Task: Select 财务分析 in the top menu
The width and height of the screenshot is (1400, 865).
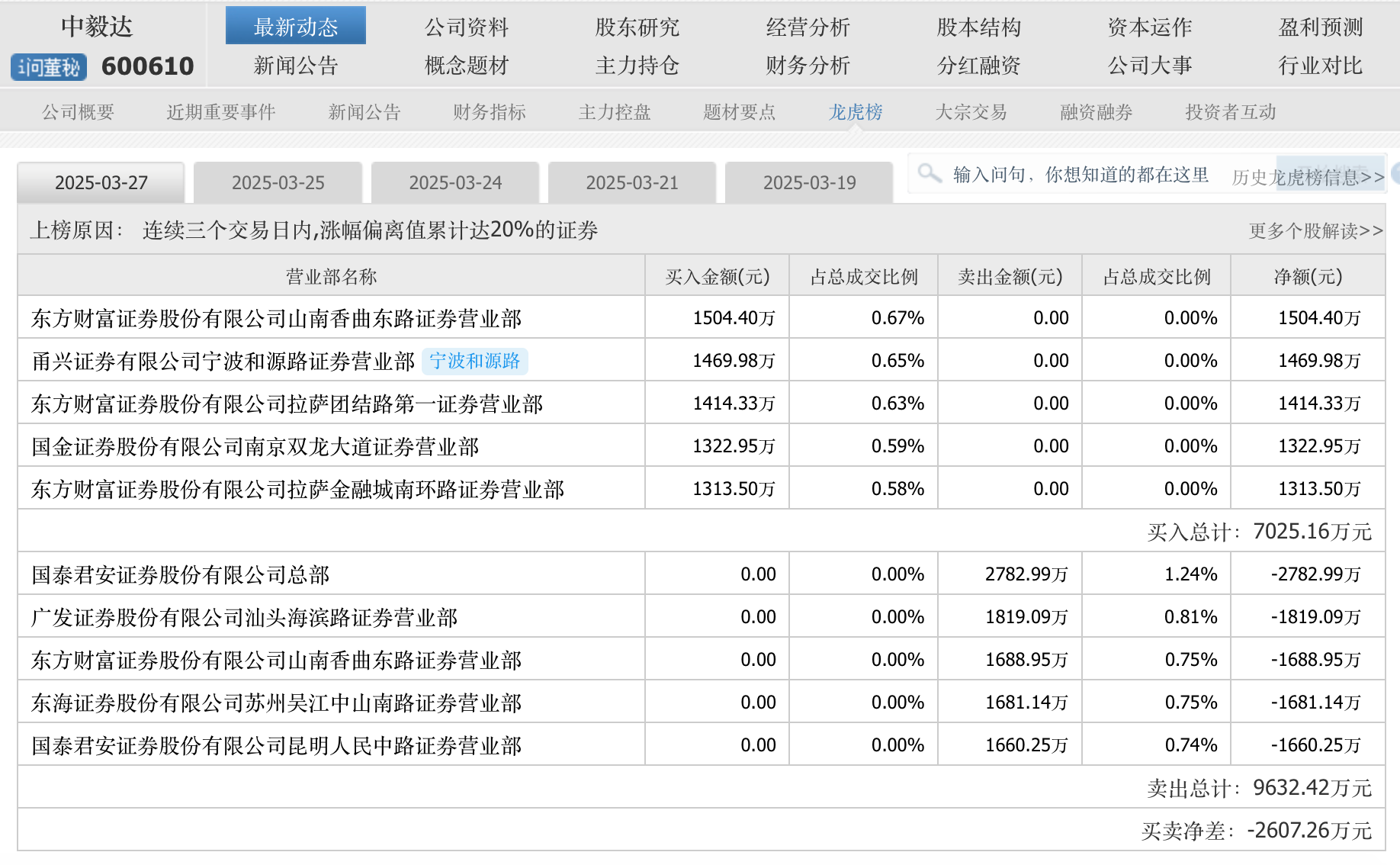Action: click(x=808, y=66)
